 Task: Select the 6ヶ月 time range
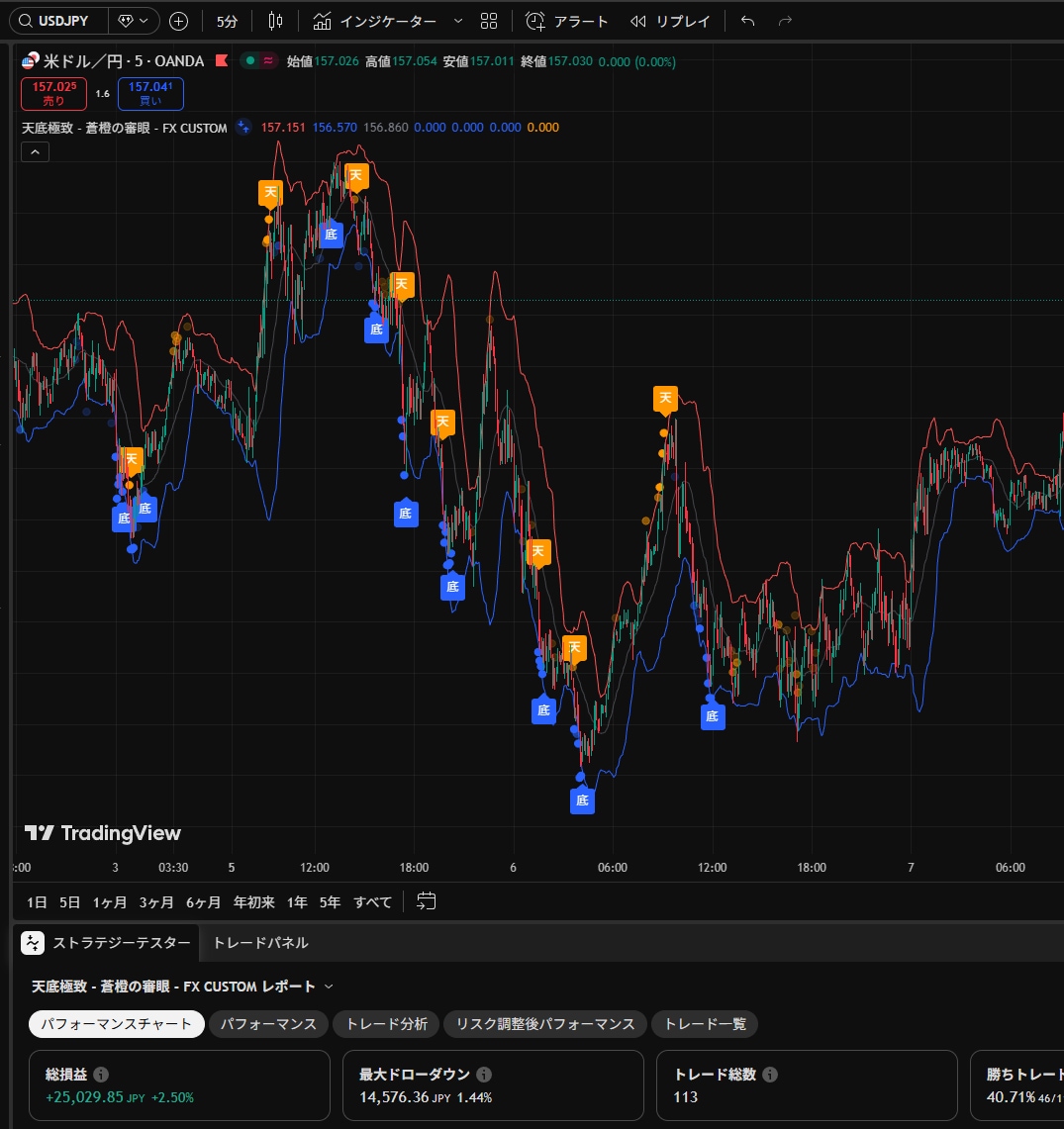pyautogui.click(x=203, y=902)
